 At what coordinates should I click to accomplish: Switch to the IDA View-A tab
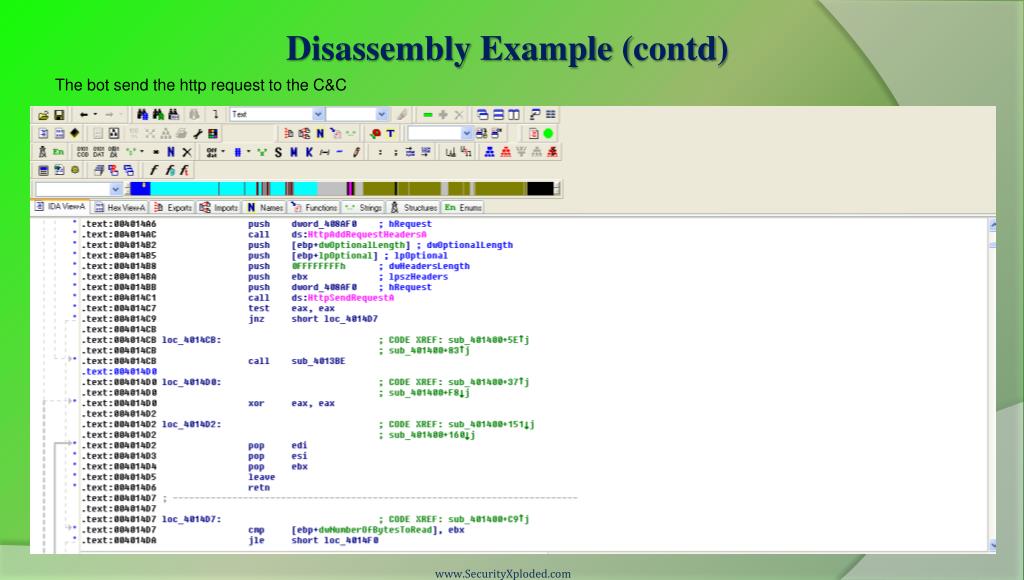click(x=60, y=207)
